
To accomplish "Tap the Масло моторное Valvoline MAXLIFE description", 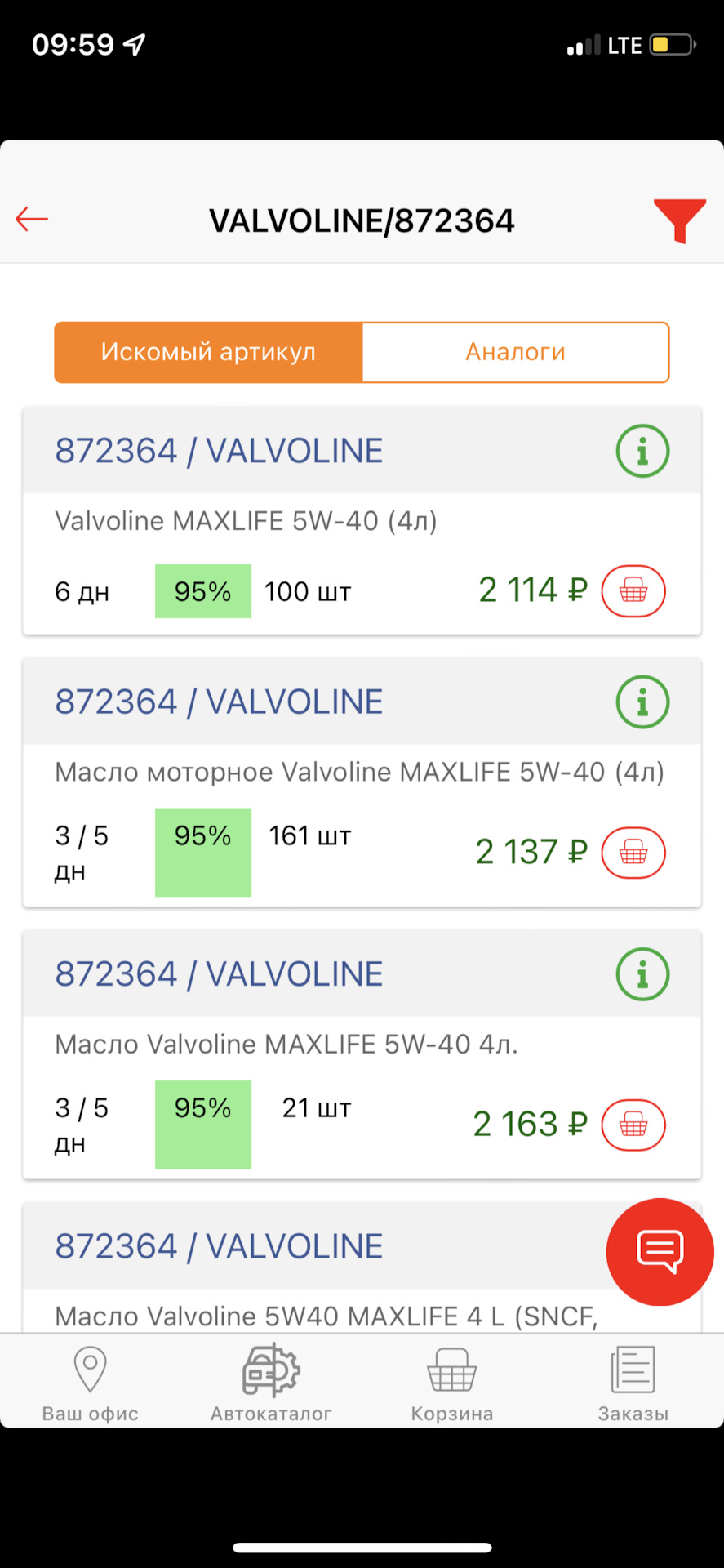I will click(359, 772).
